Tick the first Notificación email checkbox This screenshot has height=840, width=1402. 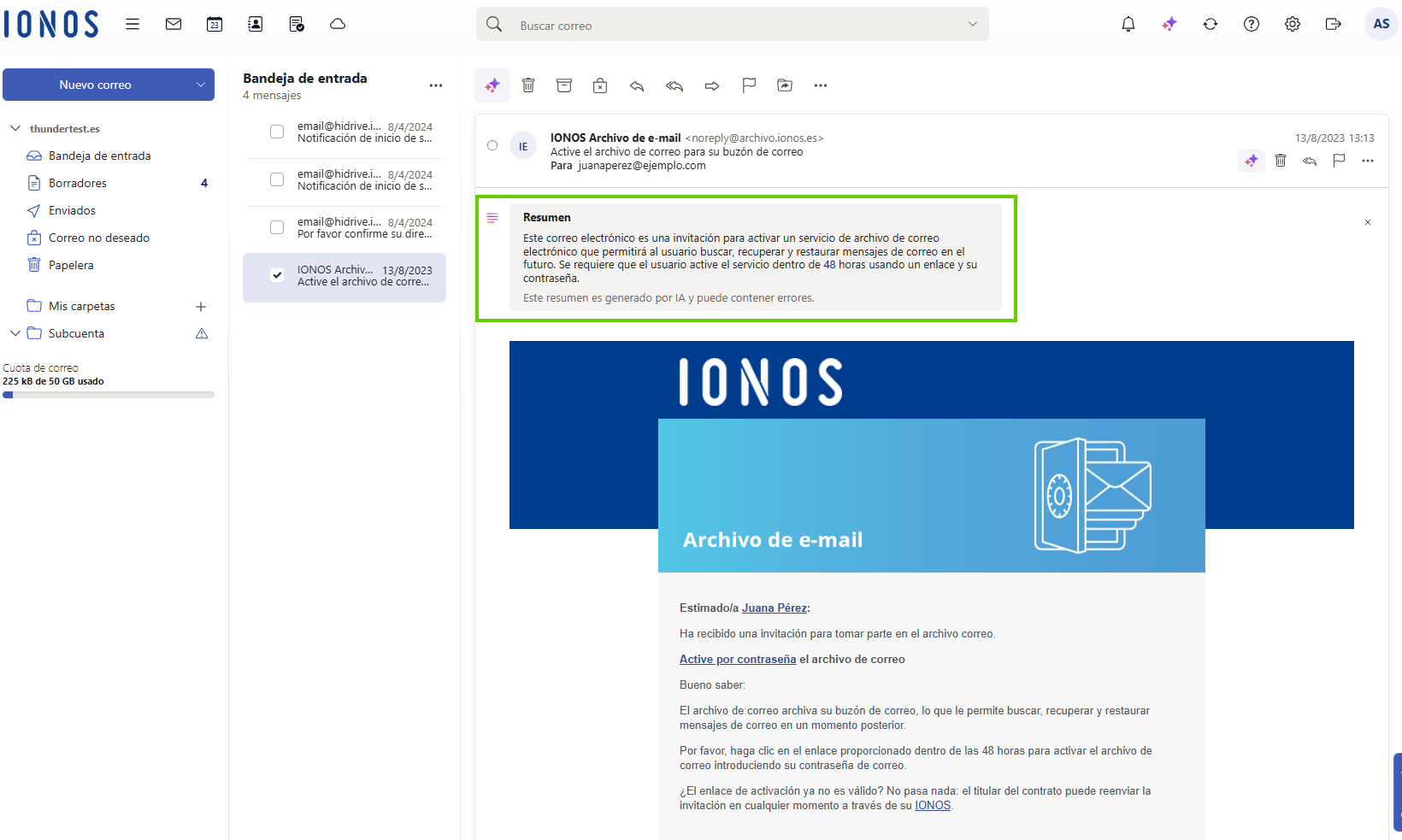pos(277,132)
